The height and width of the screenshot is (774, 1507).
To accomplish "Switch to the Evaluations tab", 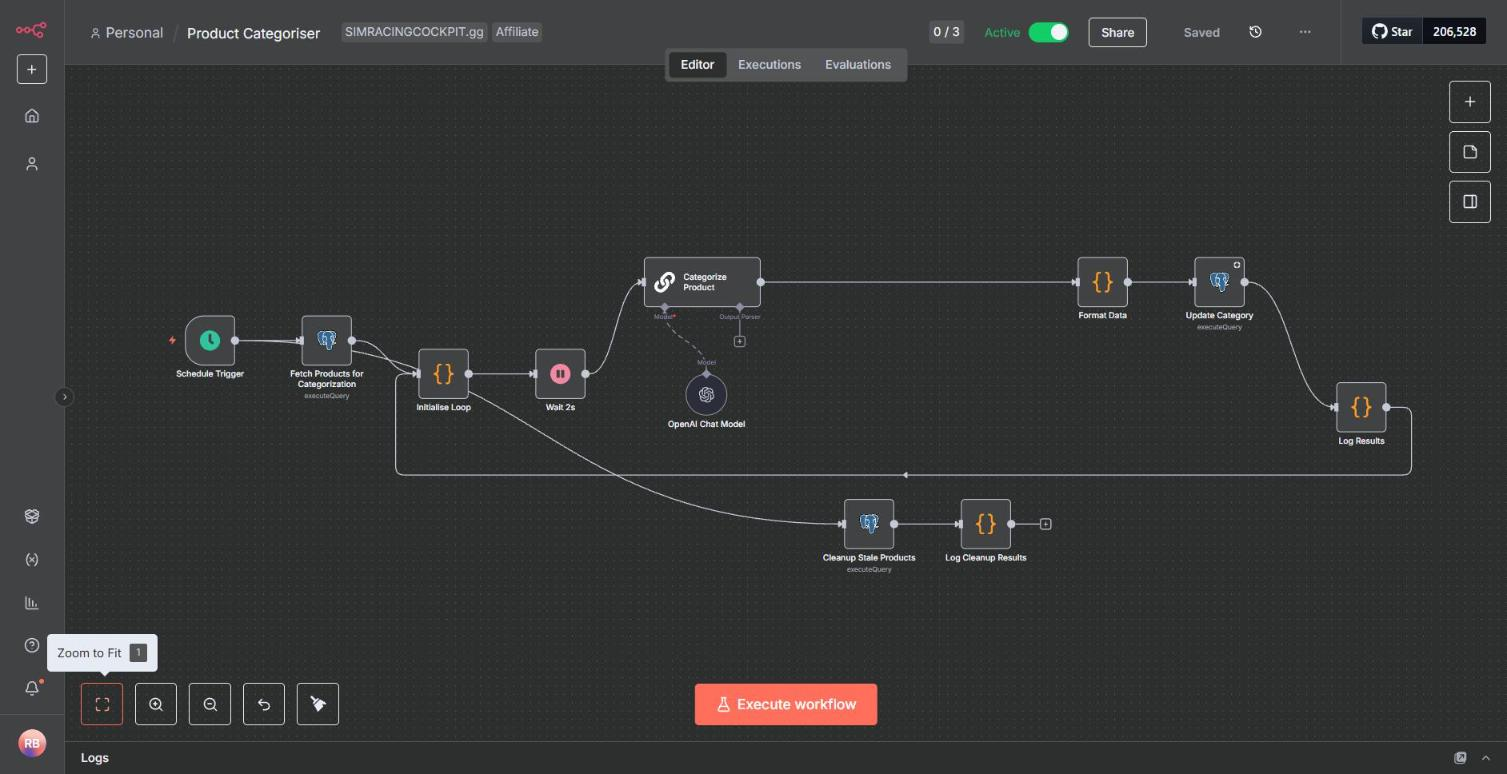I will pyautogui.click(x=858, y=65).
